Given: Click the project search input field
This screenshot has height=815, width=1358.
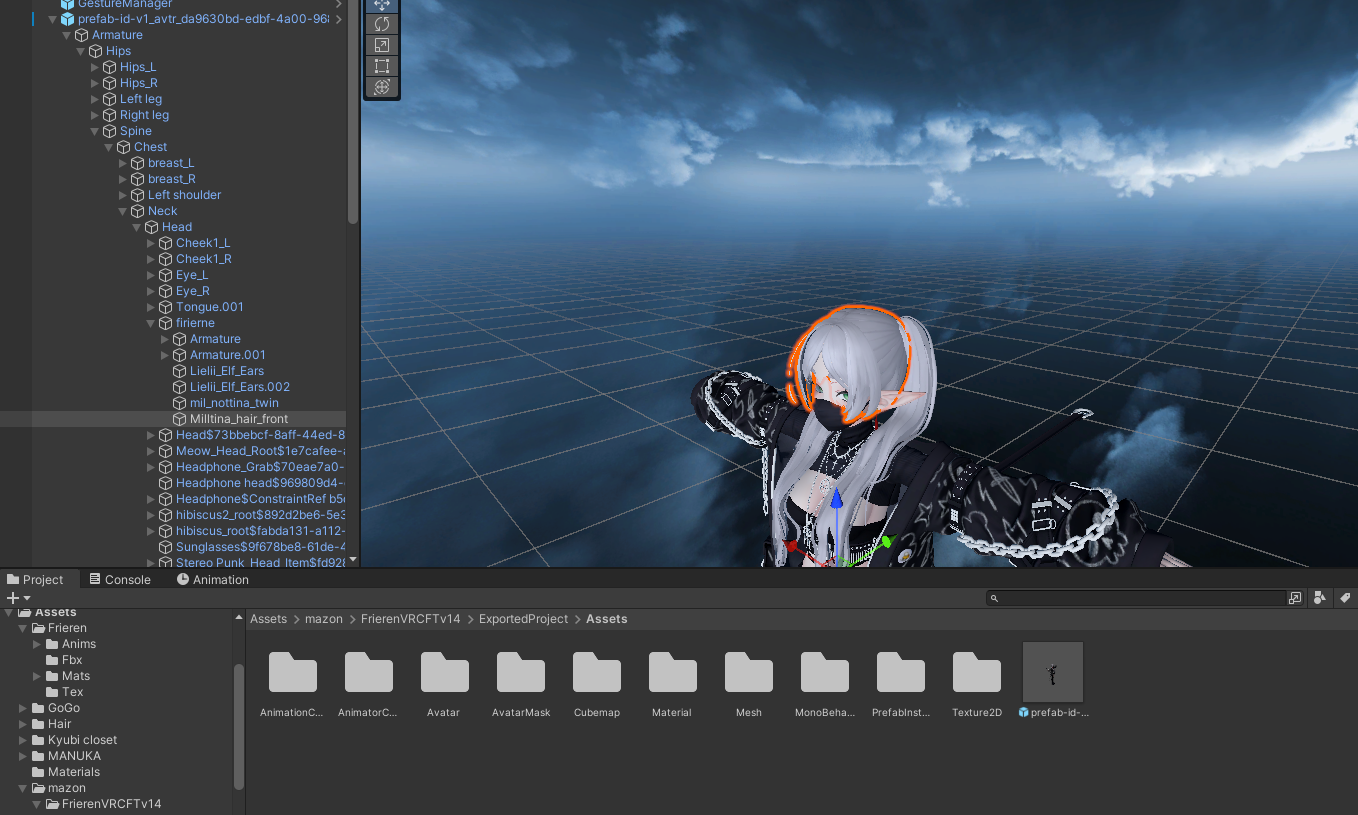Looking at the screenshot, I should 1136,598.
